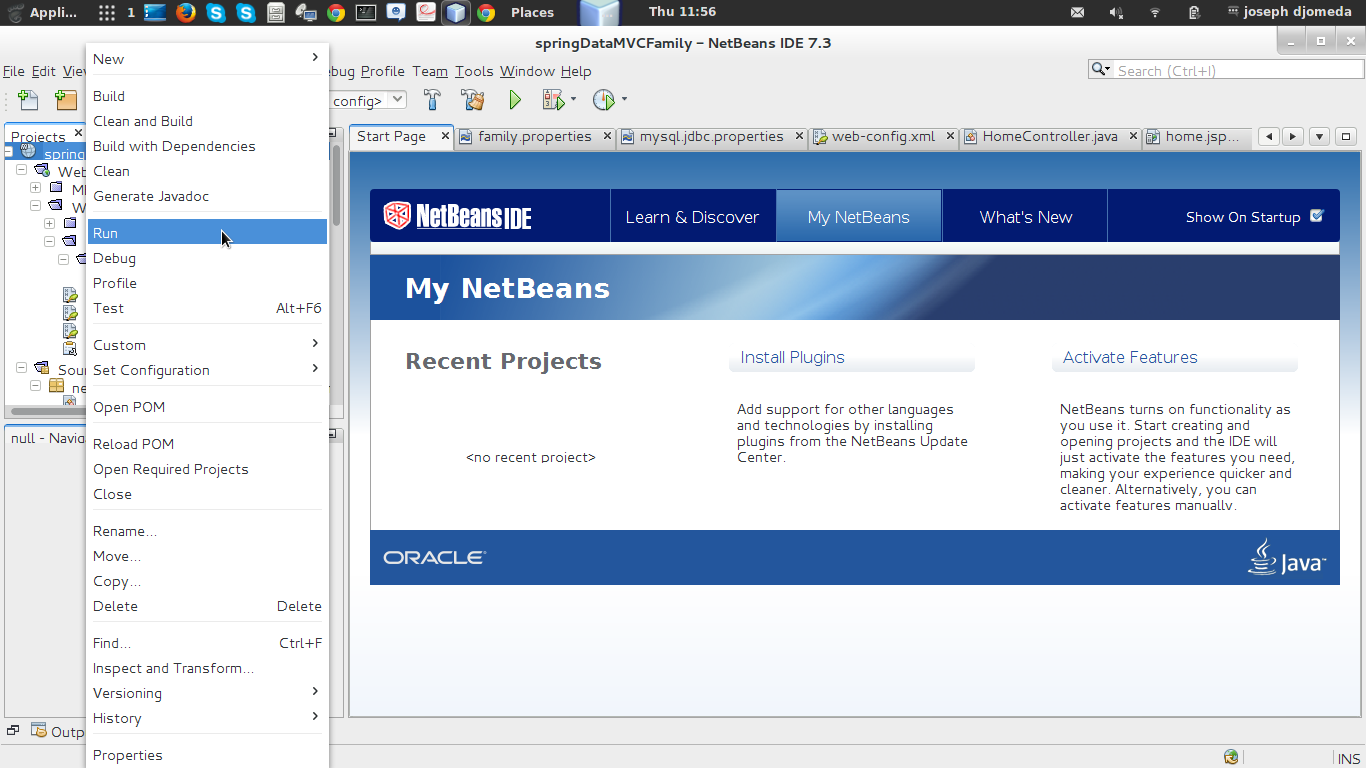Open the config dropdown in toolbar
Viewport: 1366px width, 768px height.
tap(398, 100)
